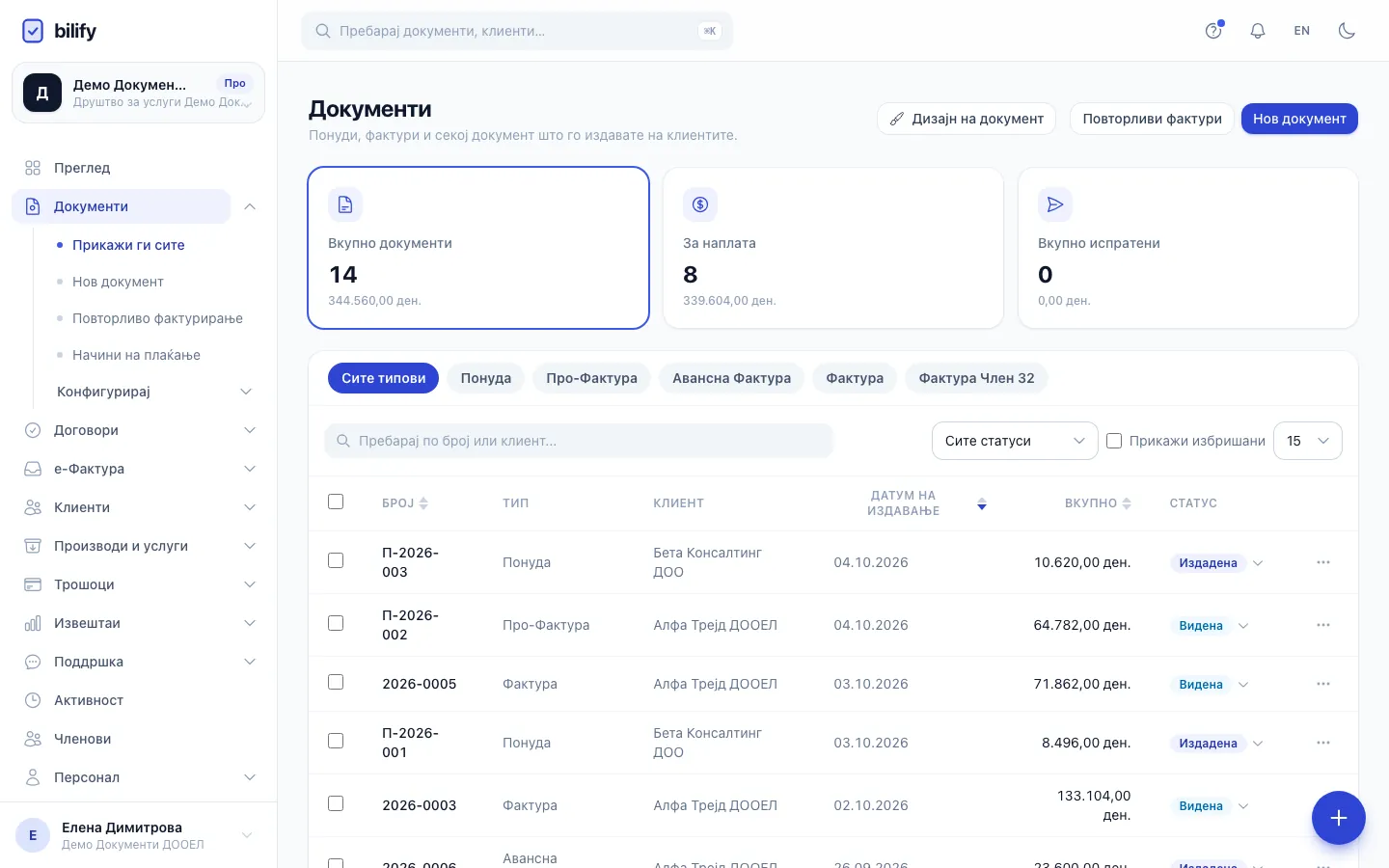The width and height of the screenshot is (1389, 868).
Task: Click the Нов документ button
Action: (1299, 119)
